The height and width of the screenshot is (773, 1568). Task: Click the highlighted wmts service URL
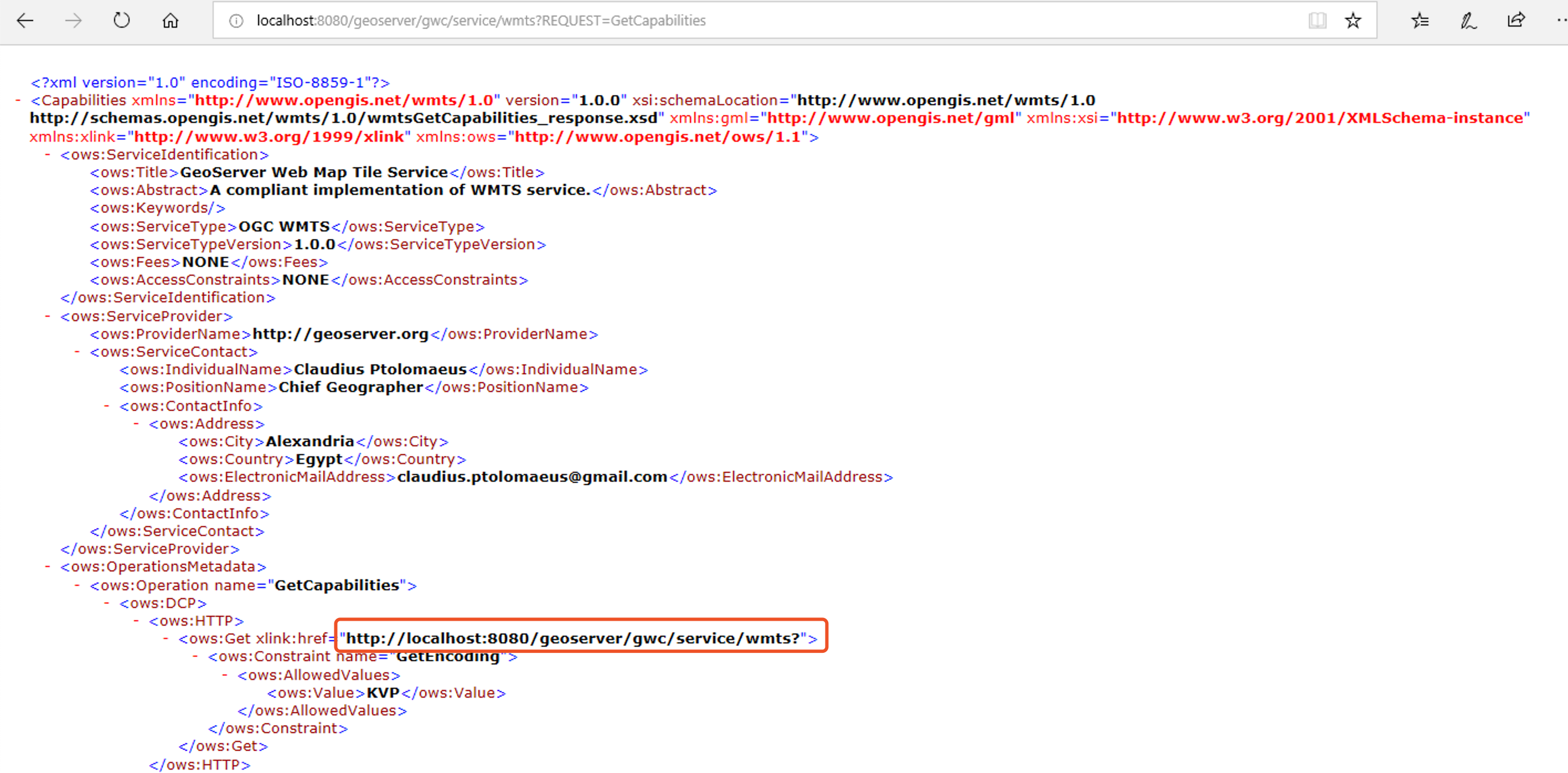tap(572, 638)
